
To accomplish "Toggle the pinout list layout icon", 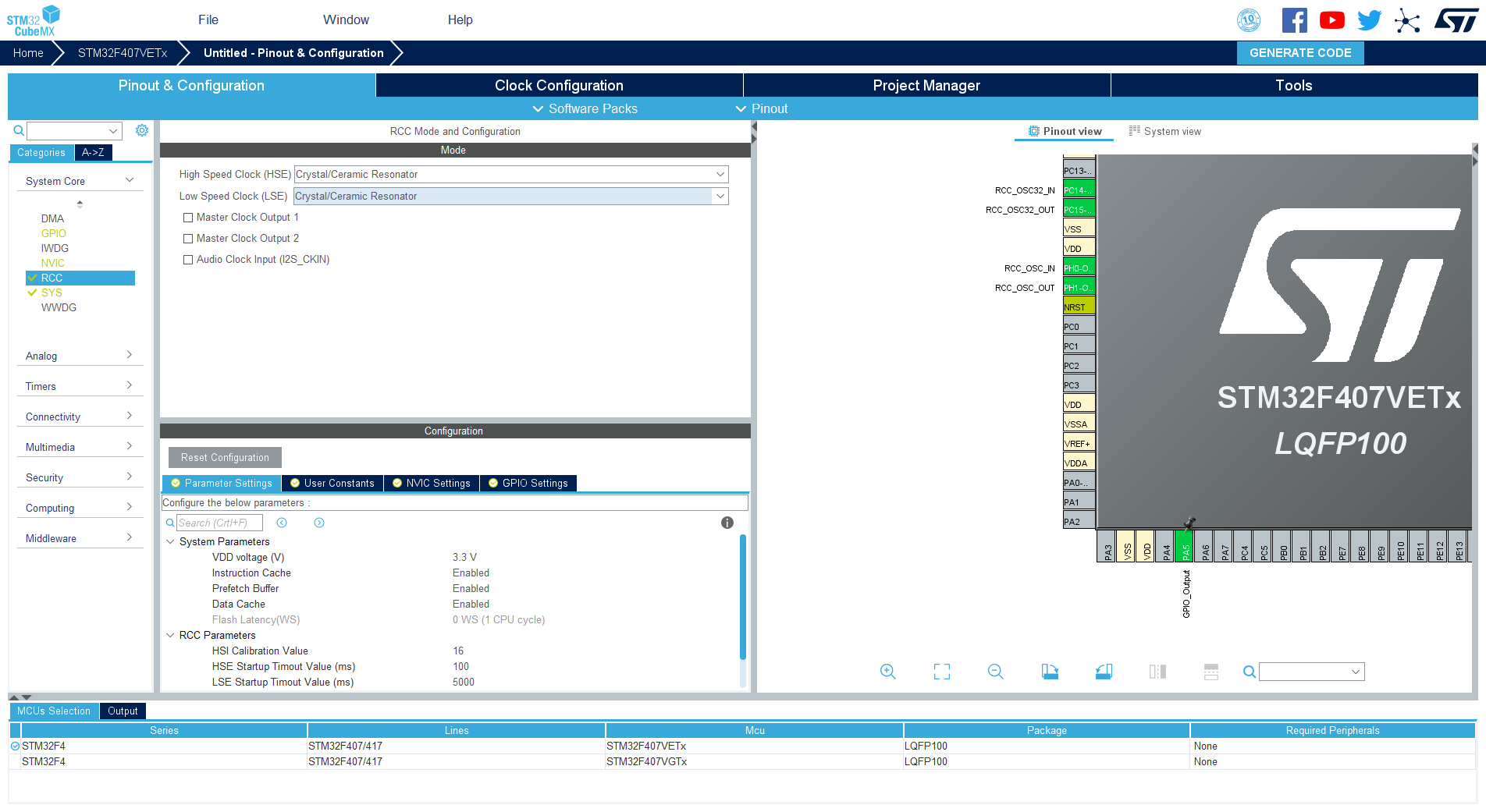I will pos(1211,672).
